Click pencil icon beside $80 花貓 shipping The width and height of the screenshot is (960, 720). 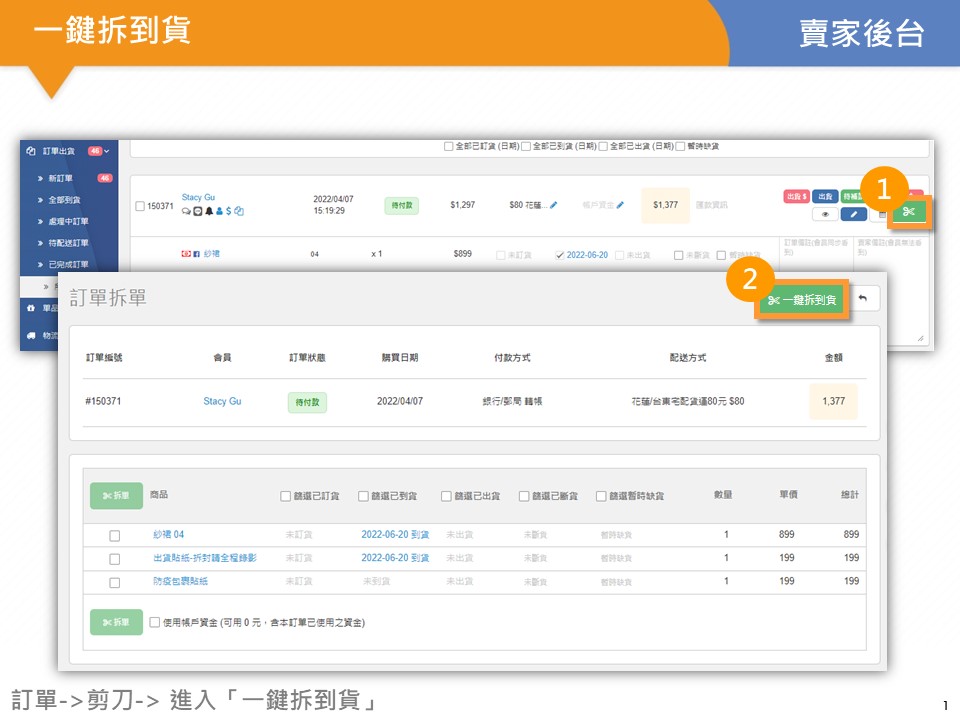point(553,205)
